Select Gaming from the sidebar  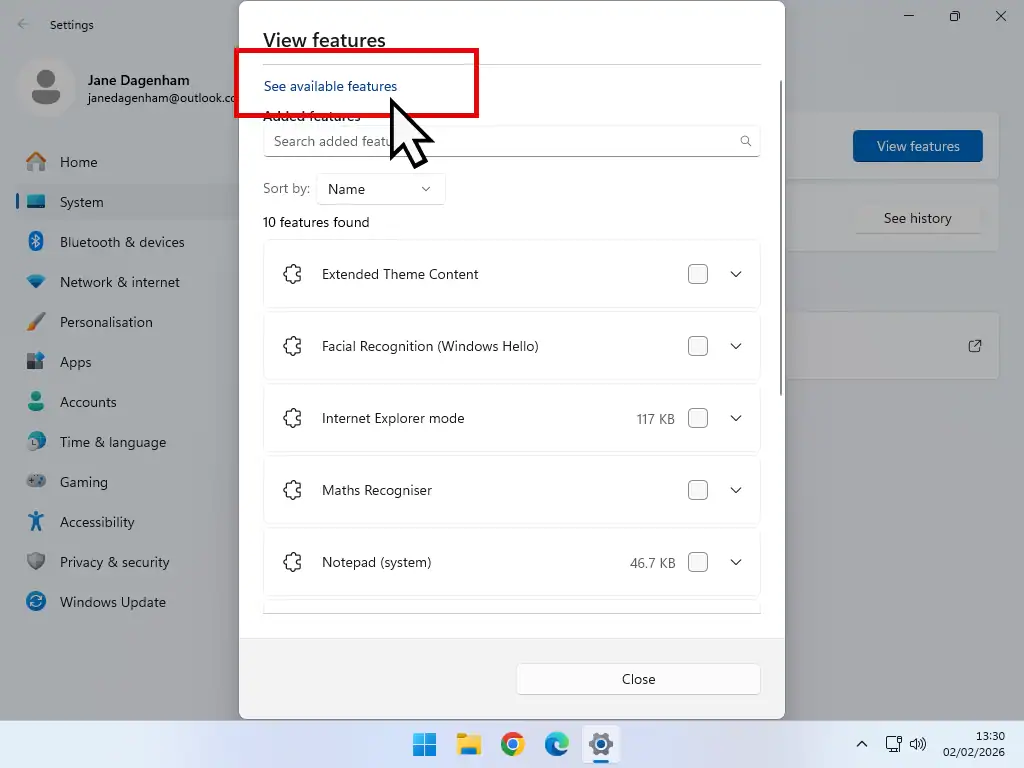click(x=84, y=482)
